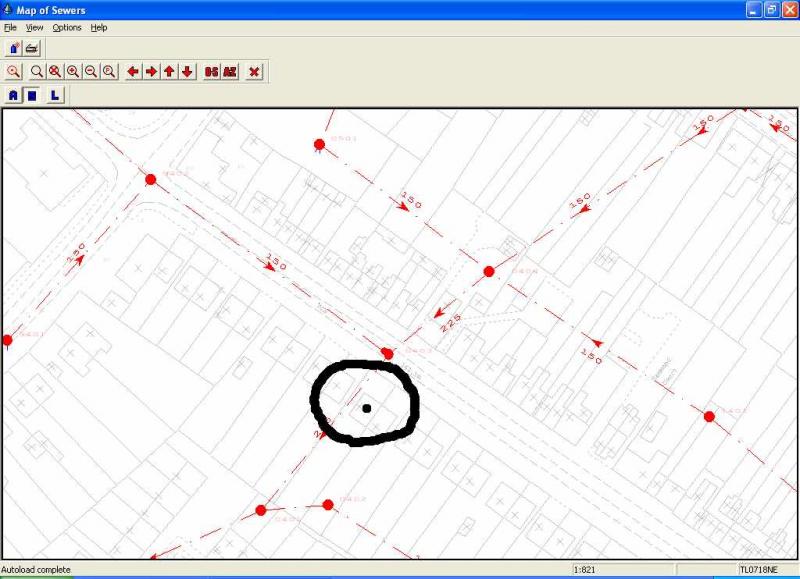Select the plain magnifier zoom tool
Screen dimensions: 800x579
tap(36, 71)
